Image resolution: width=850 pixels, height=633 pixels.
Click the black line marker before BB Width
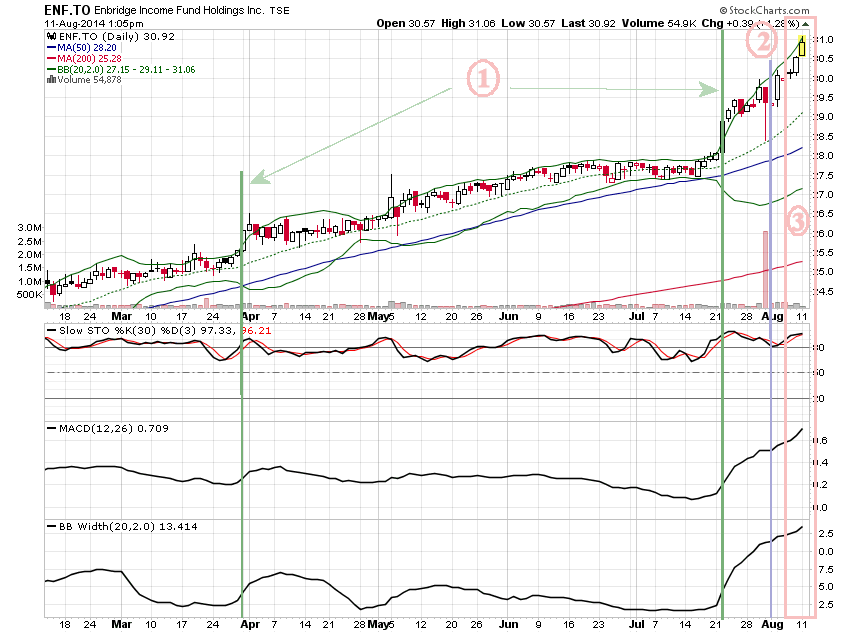click(x=51, y=526)
